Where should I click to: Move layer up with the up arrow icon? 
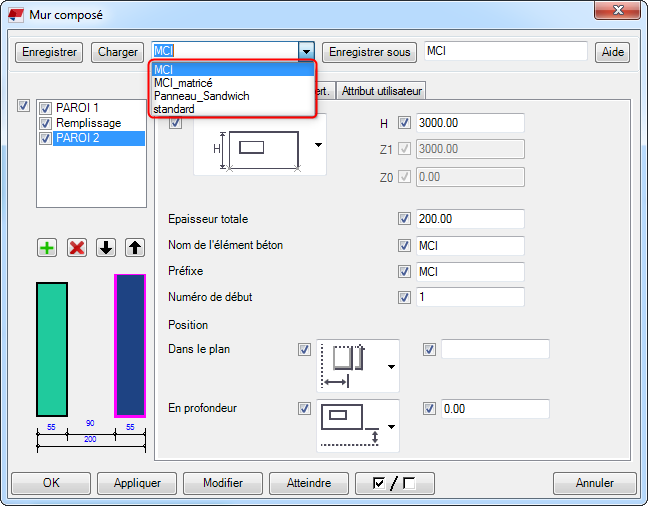(135, 248)
